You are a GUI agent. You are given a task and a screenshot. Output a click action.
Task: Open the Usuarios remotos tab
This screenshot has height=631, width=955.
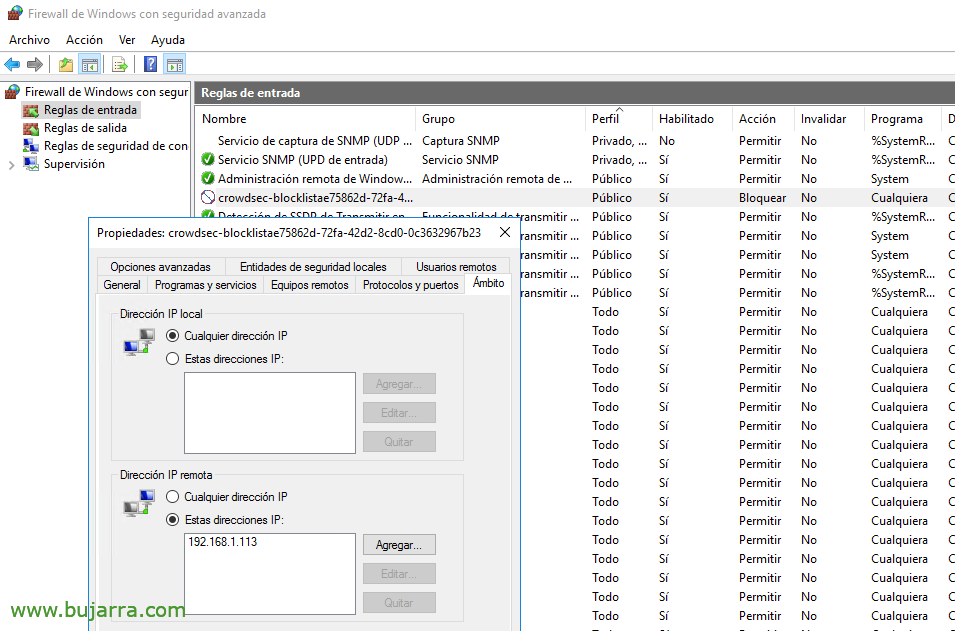pyautogui.click(x=456, y=267)
